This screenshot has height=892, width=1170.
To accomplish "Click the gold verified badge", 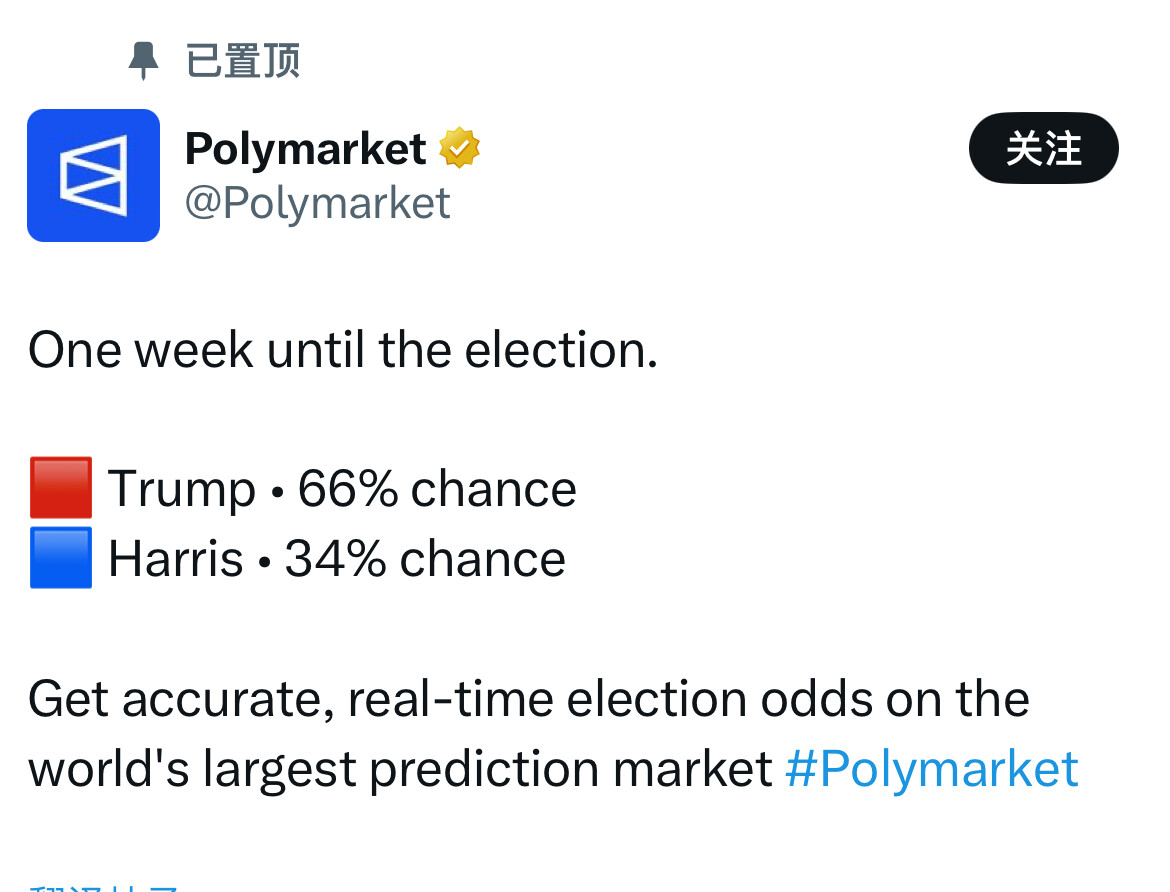I will pyautogui.click(x=459, y=149).
